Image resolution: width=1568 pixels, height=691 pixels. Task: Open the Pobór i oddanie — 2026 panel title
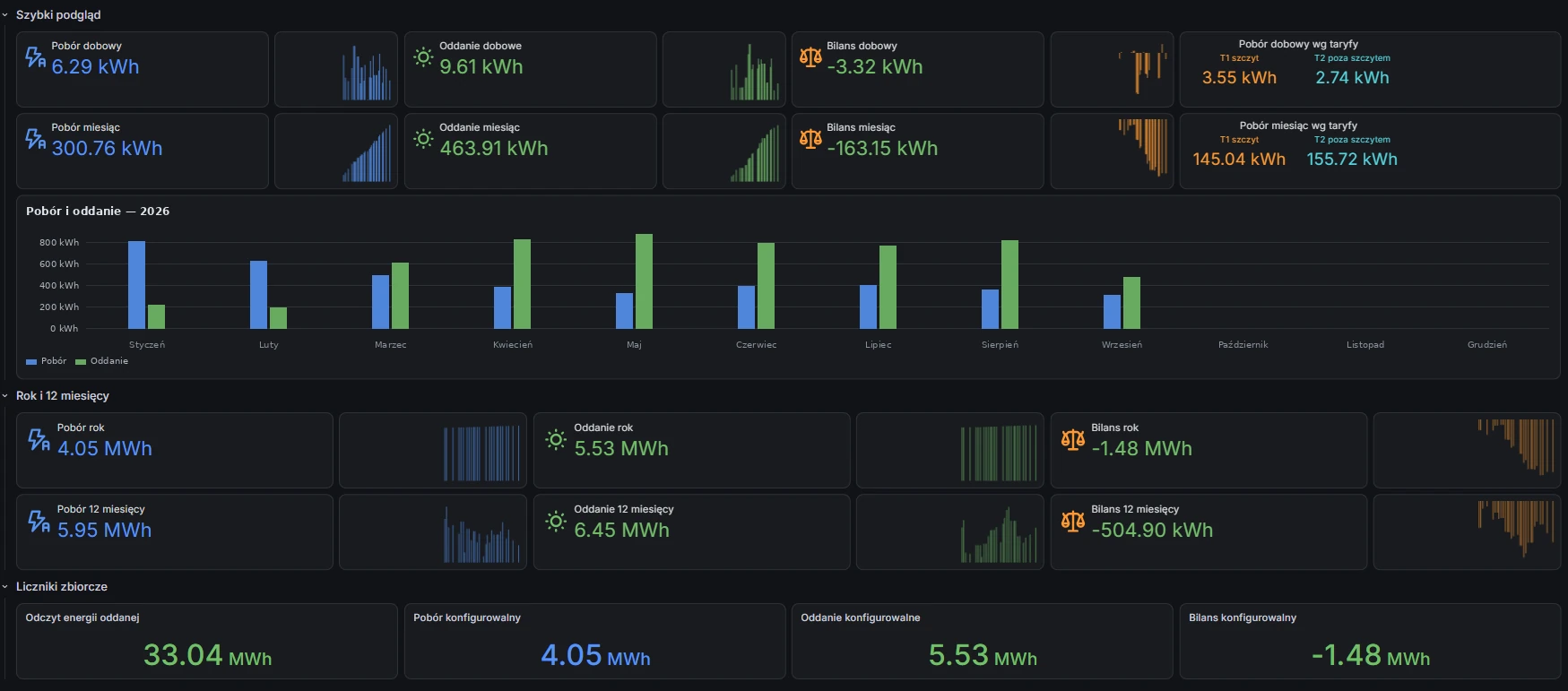pos(98,212)
